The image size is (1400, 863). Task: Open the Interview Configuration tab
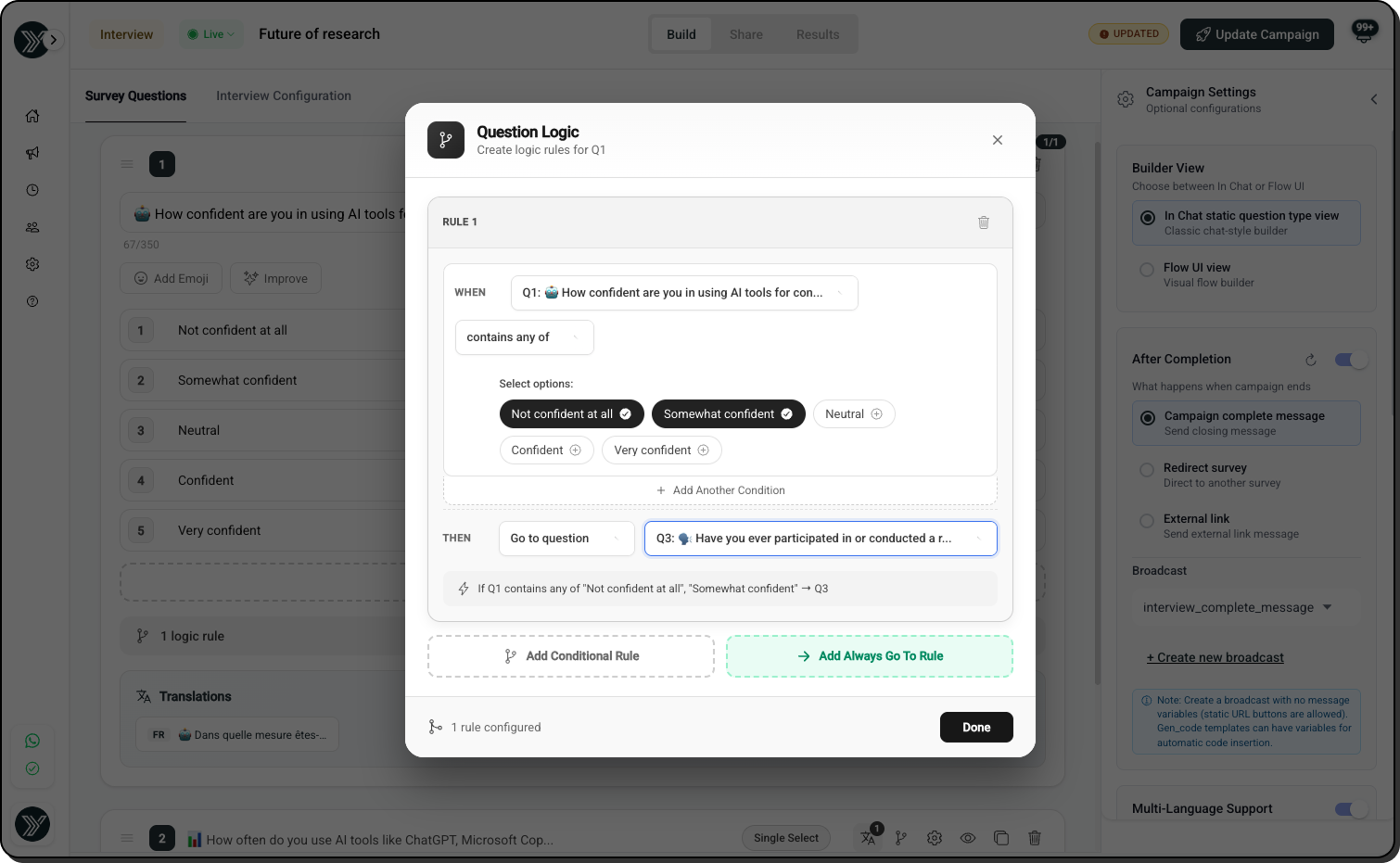[x=284, y=95]
